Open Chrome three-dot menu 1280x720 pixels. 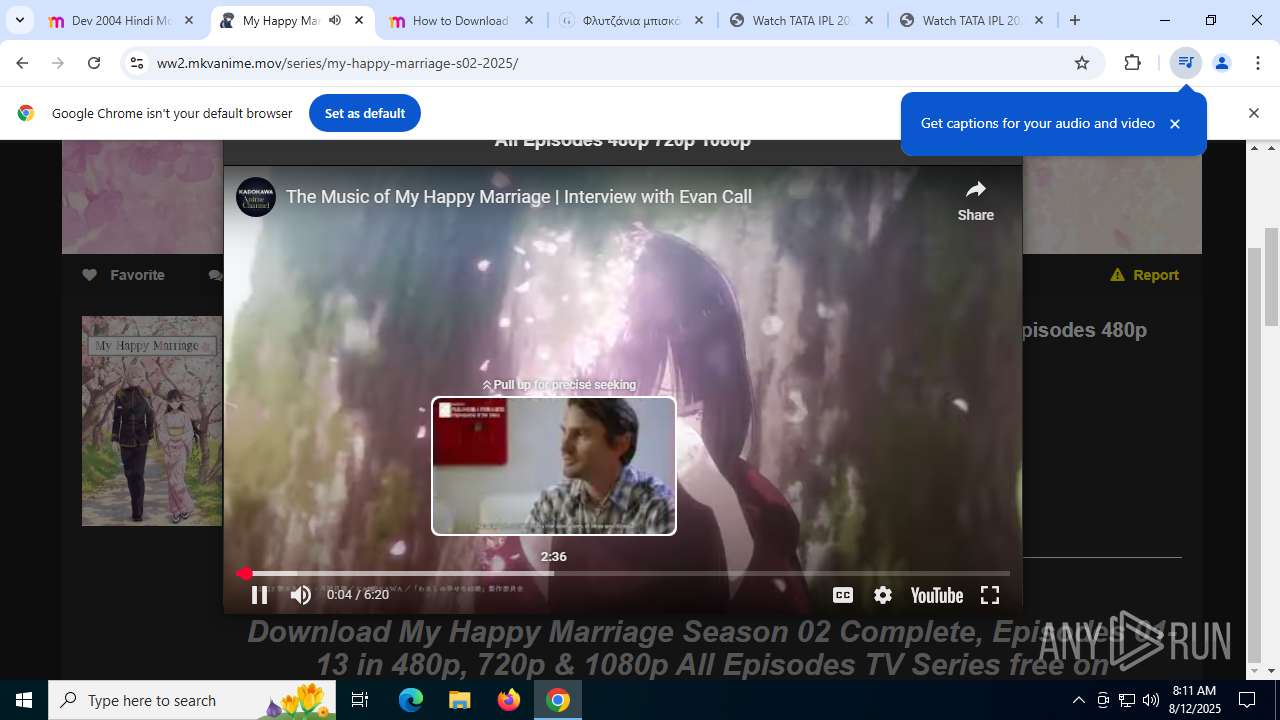click(1258, 63)
